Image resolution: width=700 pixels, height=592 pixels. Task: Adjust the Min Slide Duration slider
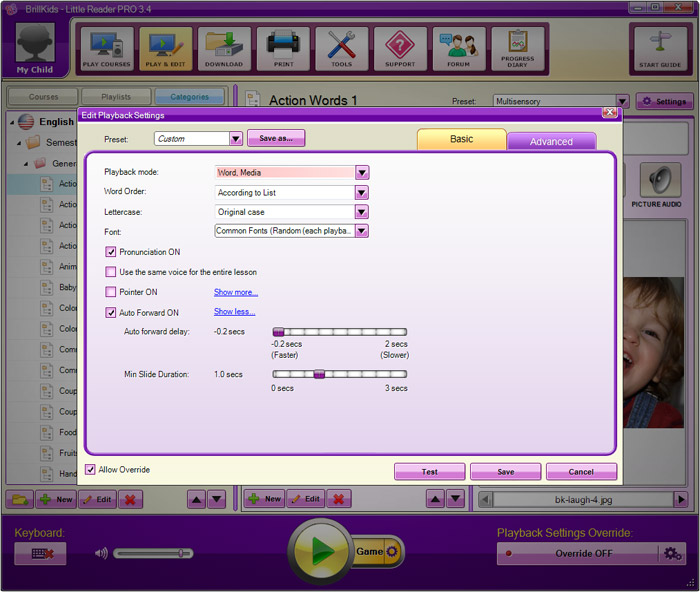coord(319,374)
